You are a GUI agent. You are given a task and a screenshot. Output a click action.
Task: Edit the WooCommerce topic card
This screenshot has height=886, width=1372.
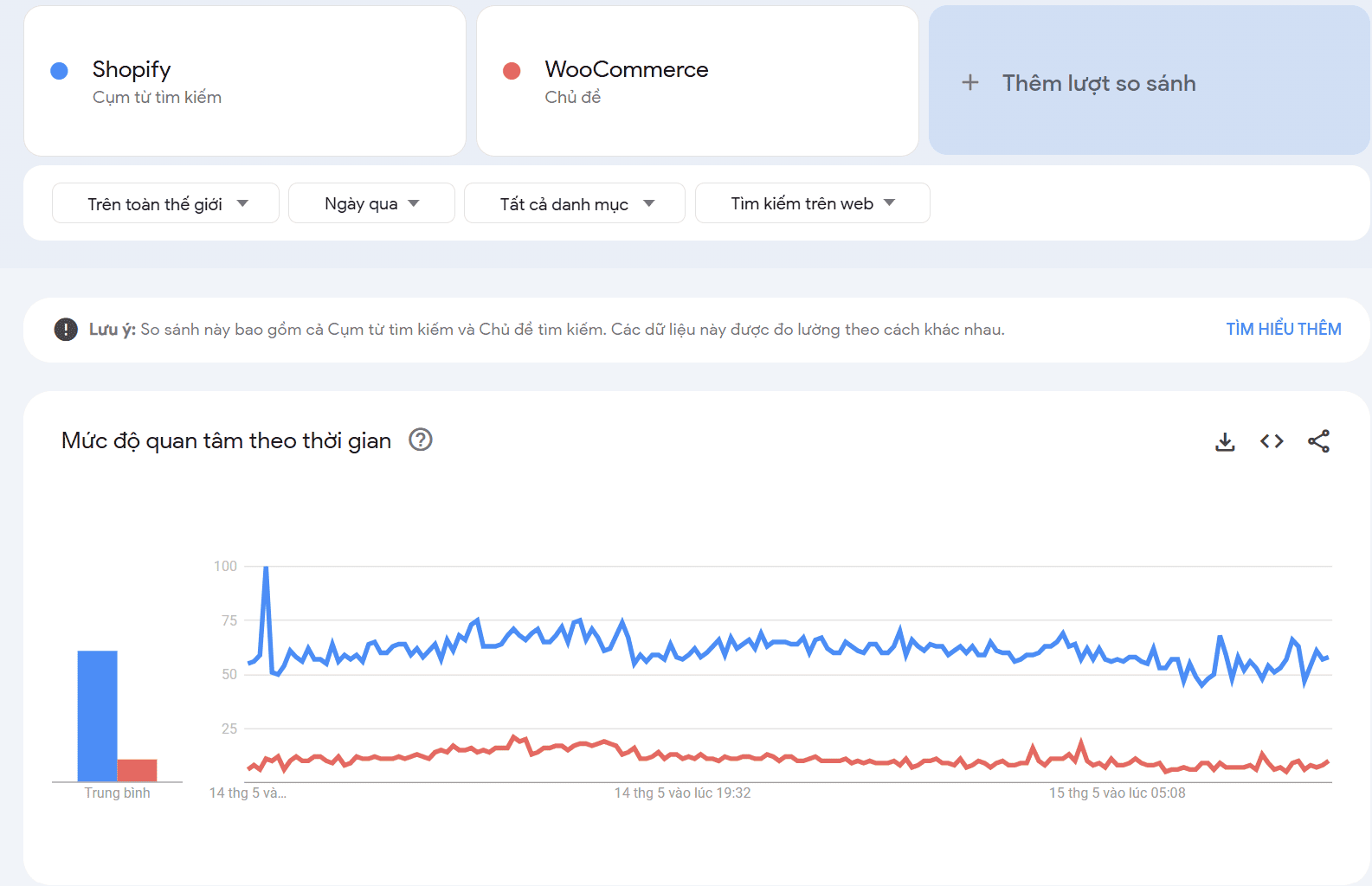tap(697, 81)
